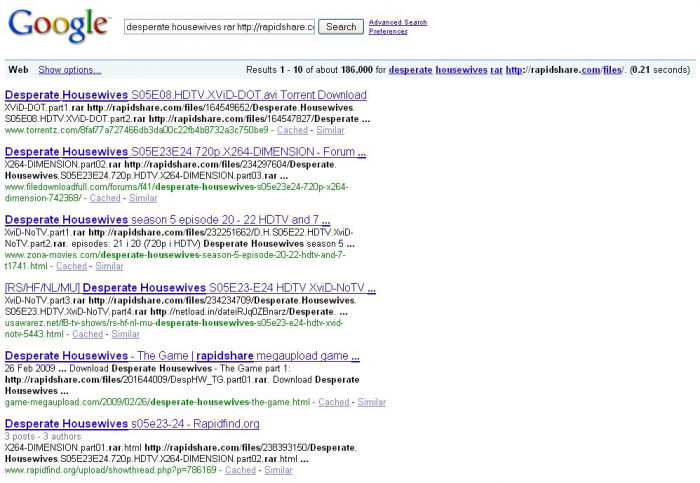Open the Advanced Search link
The image size is (700, 483).
[x=397, y=22]
